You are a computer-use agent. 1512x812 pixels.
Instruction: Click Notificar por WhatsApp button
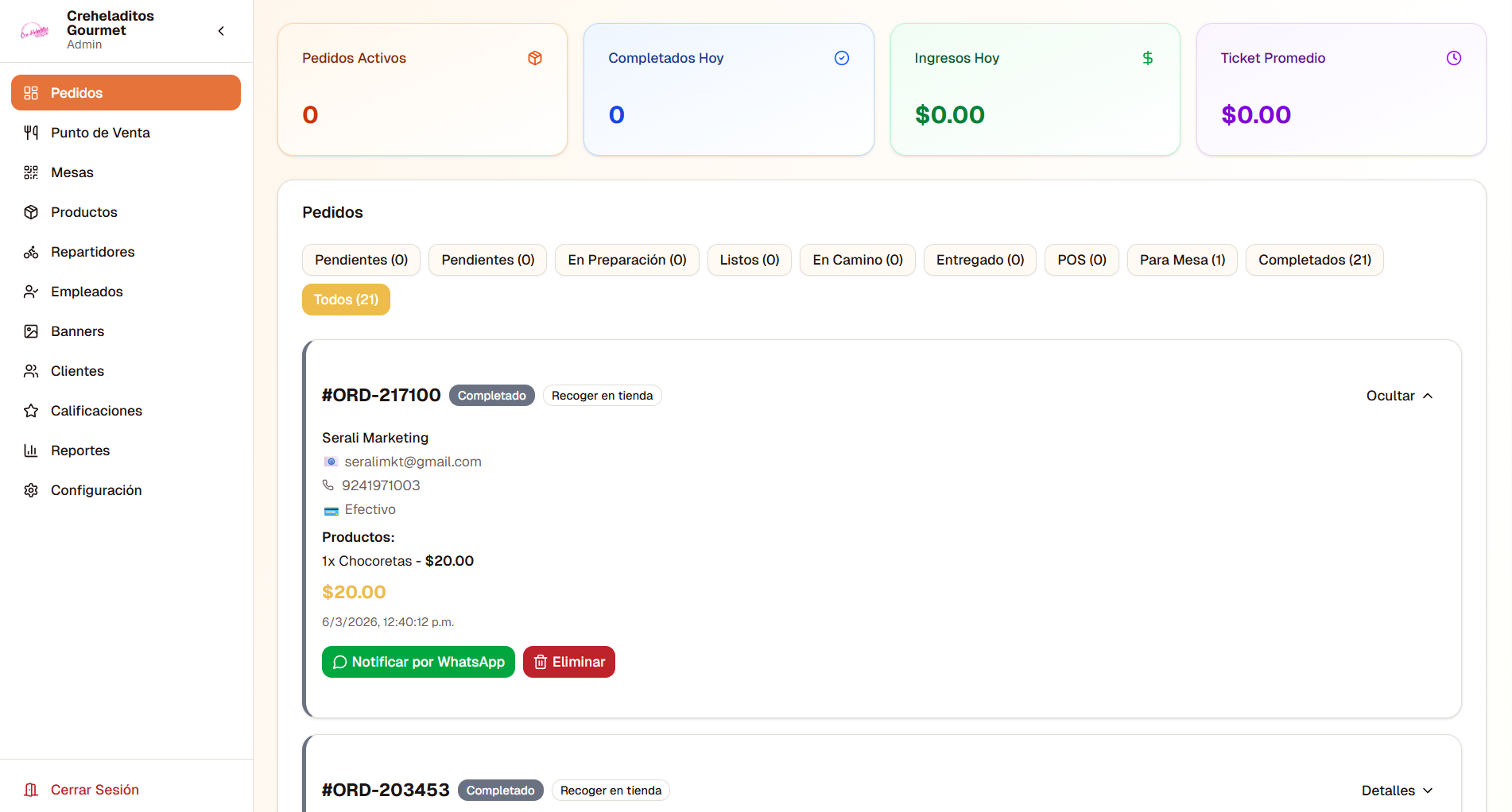[x=418, y=662]
